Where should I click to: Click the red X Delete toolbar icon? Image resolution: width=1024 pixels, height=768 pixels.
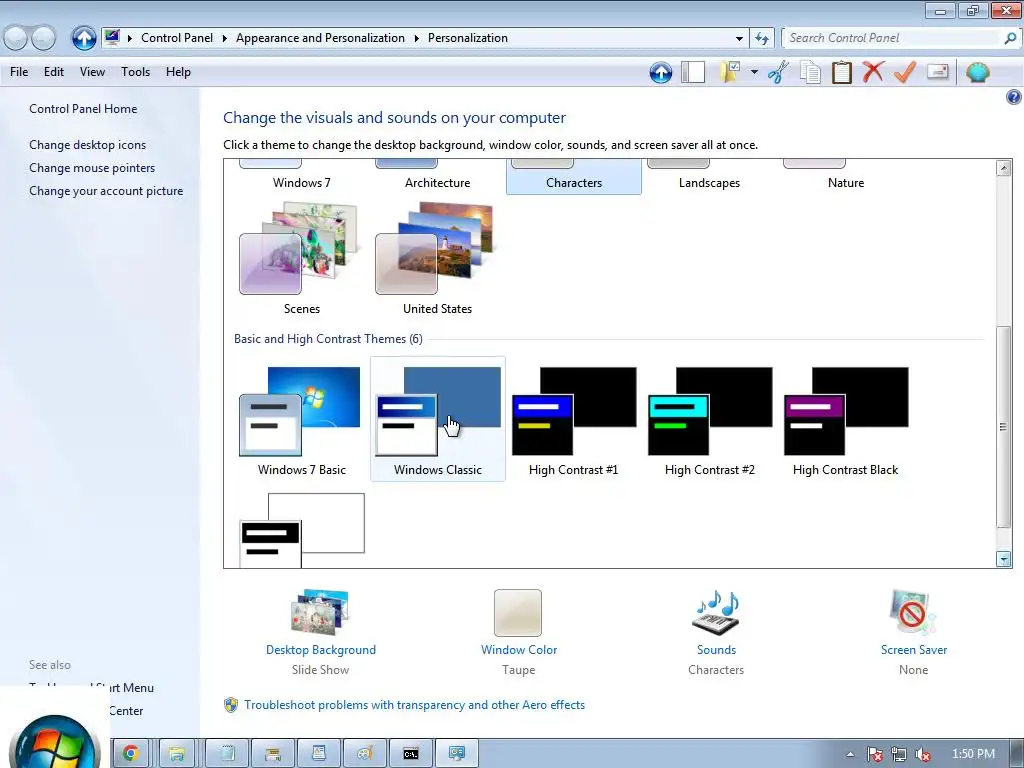pos(873,72)
